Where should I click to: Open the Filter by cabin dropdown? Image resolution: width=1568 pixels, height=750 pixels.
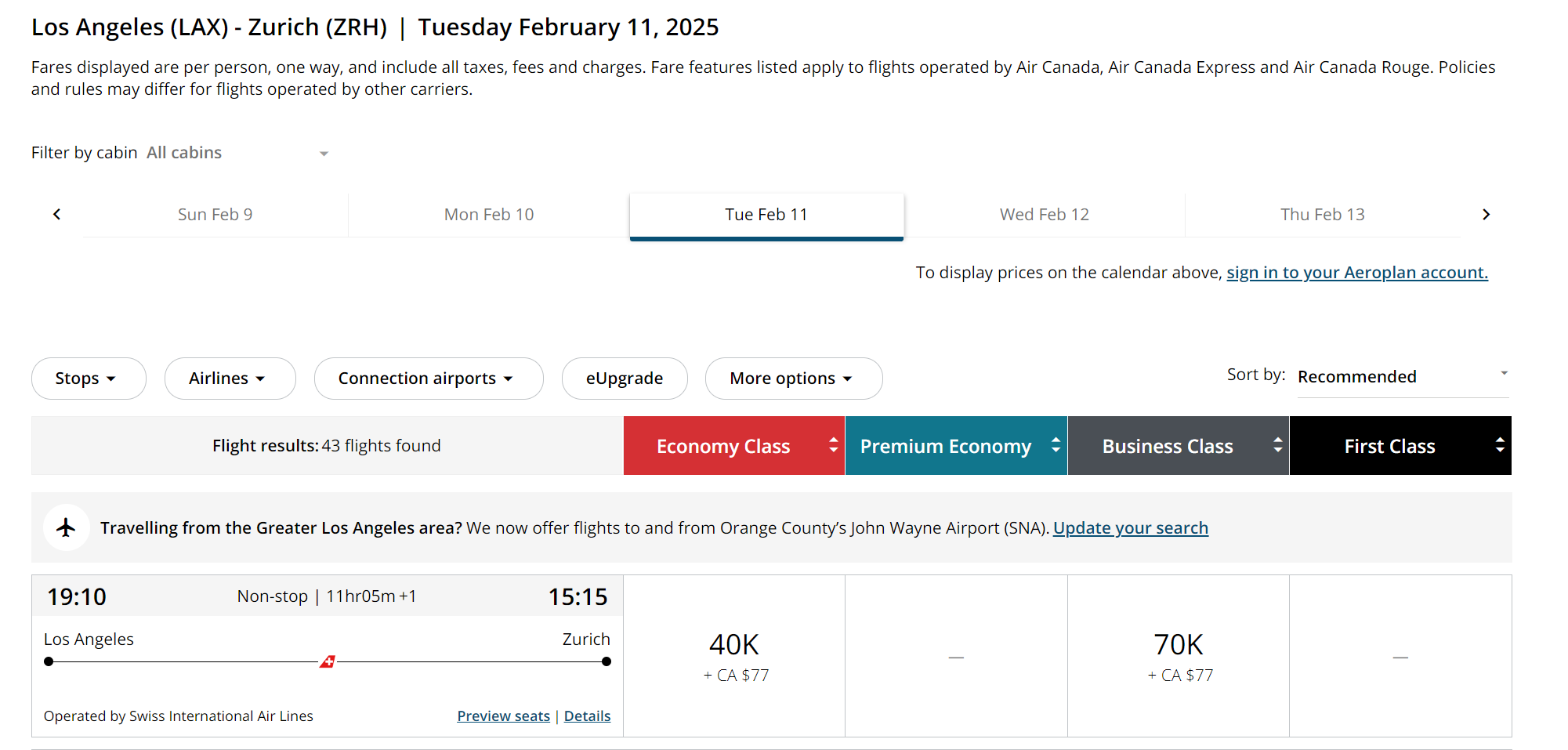(237, 153)
